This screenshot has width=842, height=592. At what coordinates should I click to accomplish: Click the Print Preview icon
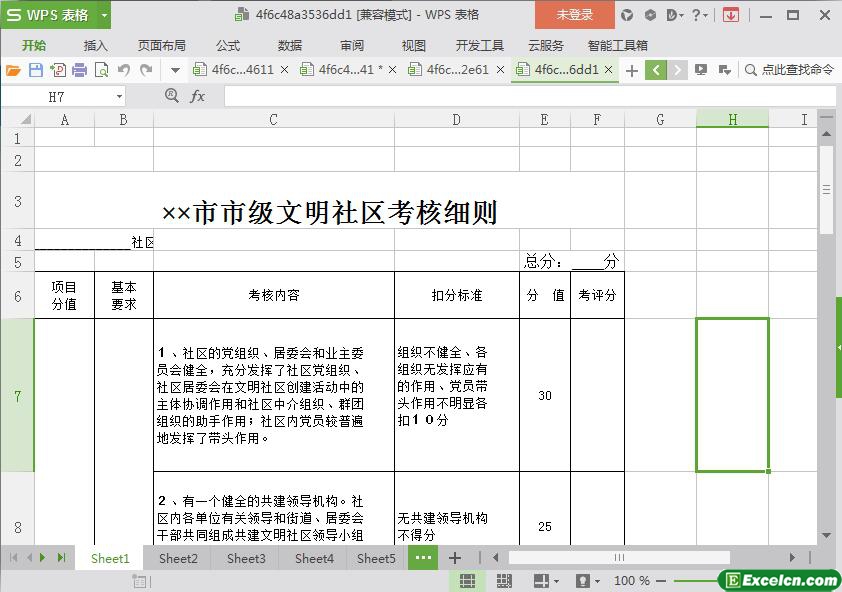(102, 70)
